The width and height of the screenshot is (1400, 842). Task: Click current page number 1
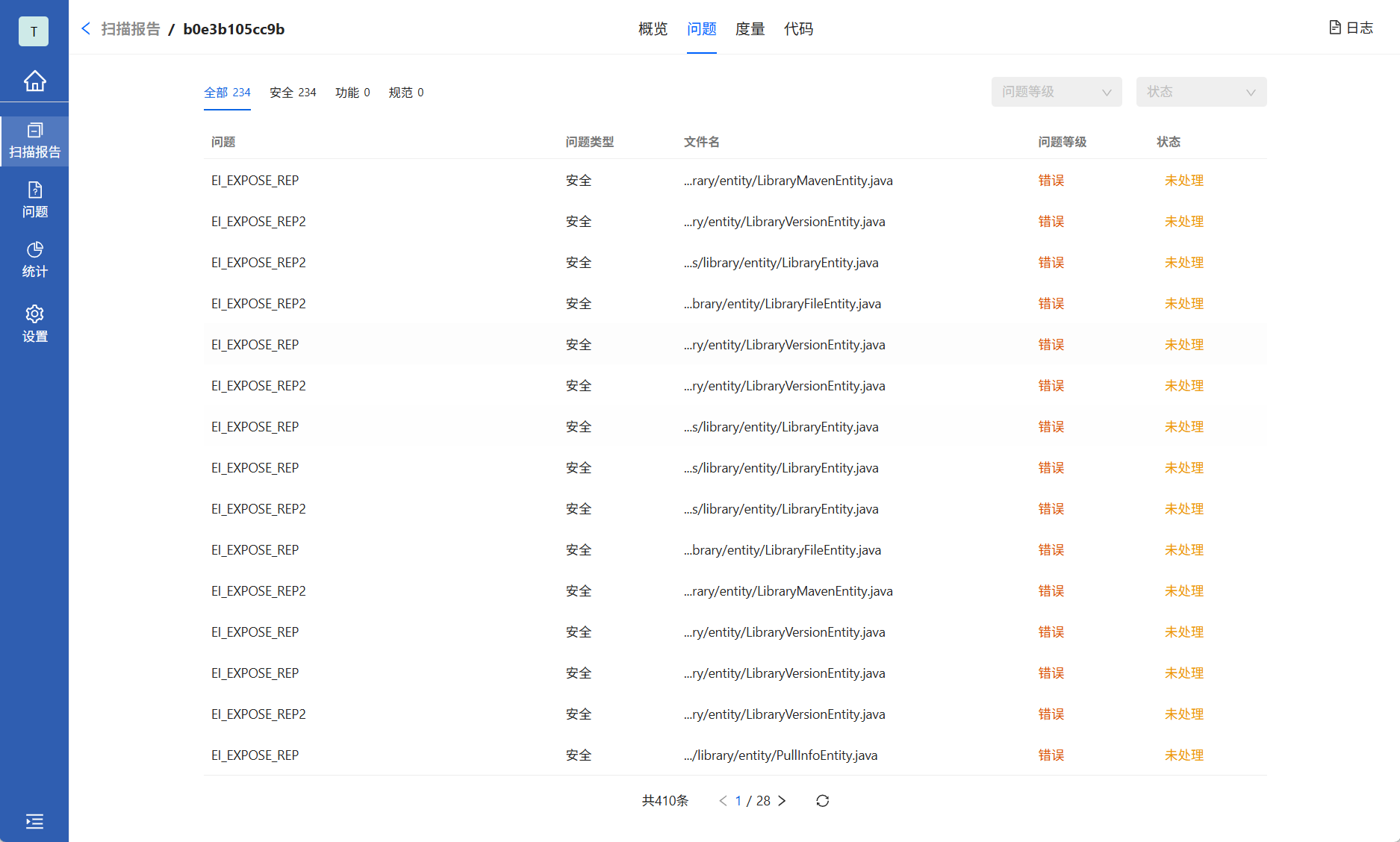pyautogui.click(x=738, y=801)
